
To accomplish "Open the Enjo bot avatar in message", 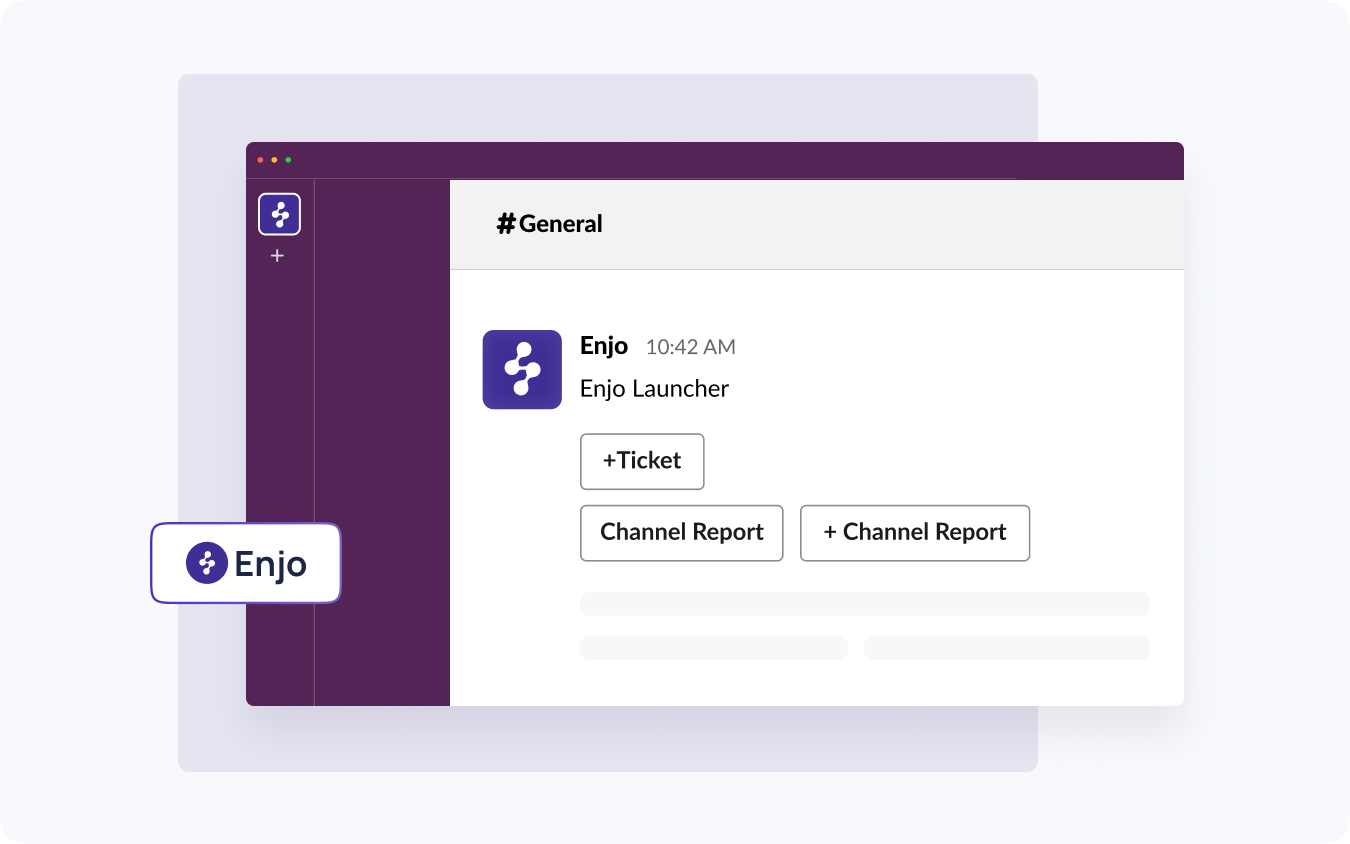I will [x=522, y=369].
